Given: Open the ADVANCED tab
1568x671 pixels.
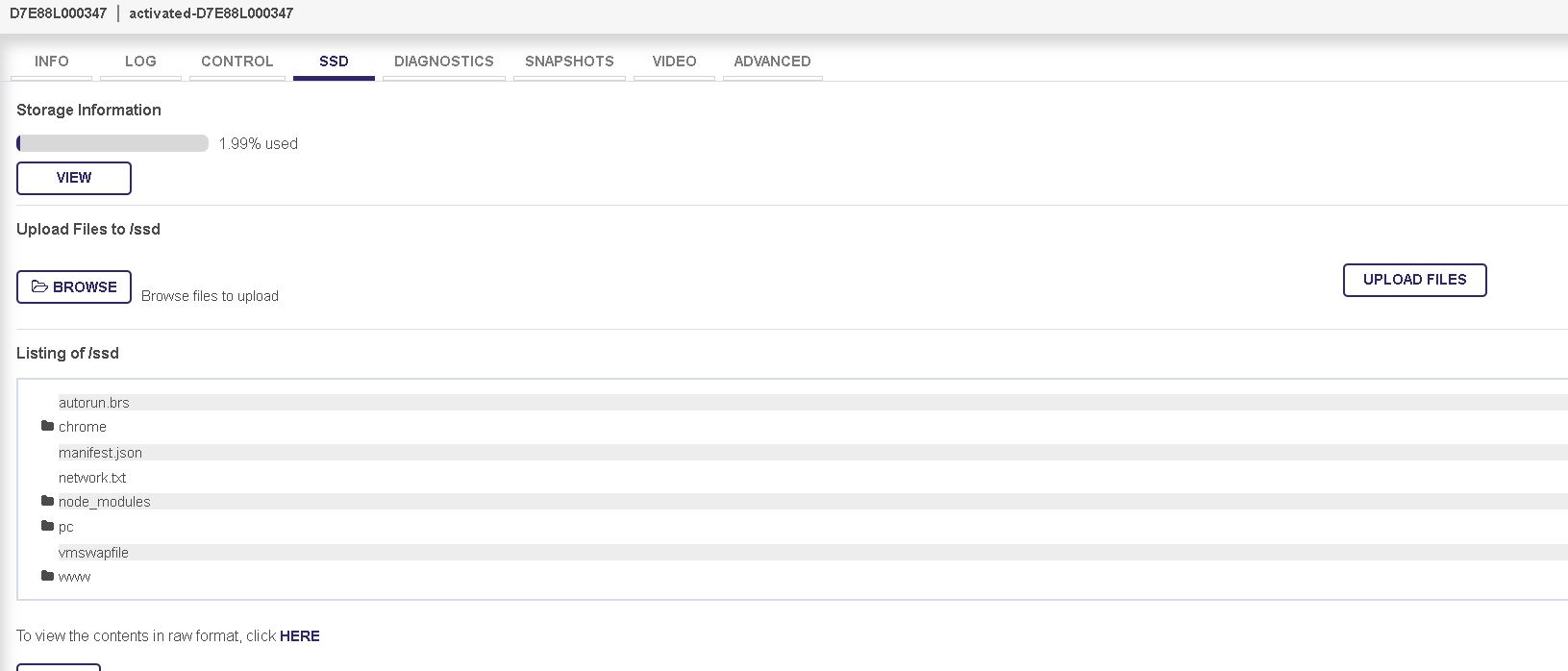Looking at the screenshot, I should [x=772, y=62].
